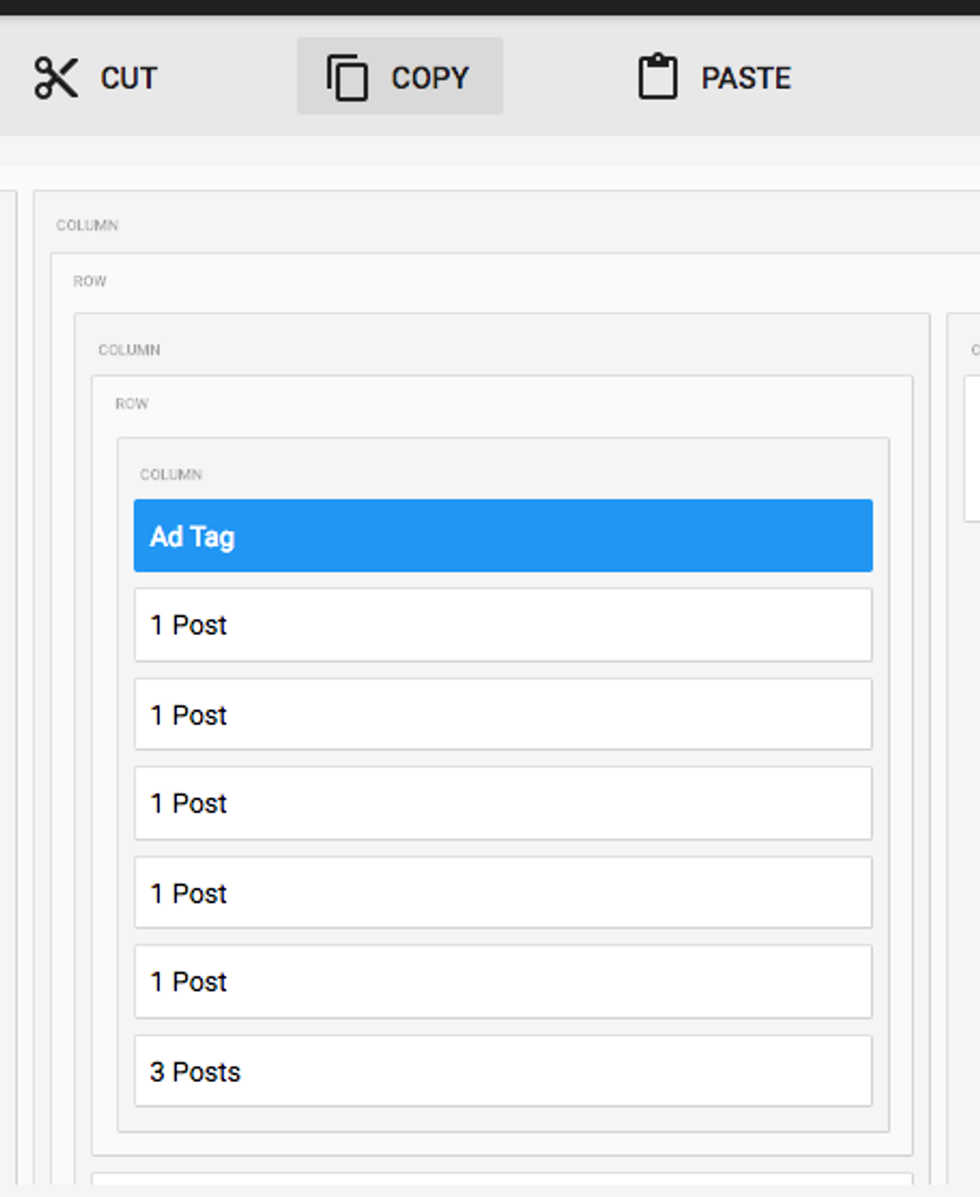Click the scissors Cut icon
980x1197 pixels.
click(56, 78)
